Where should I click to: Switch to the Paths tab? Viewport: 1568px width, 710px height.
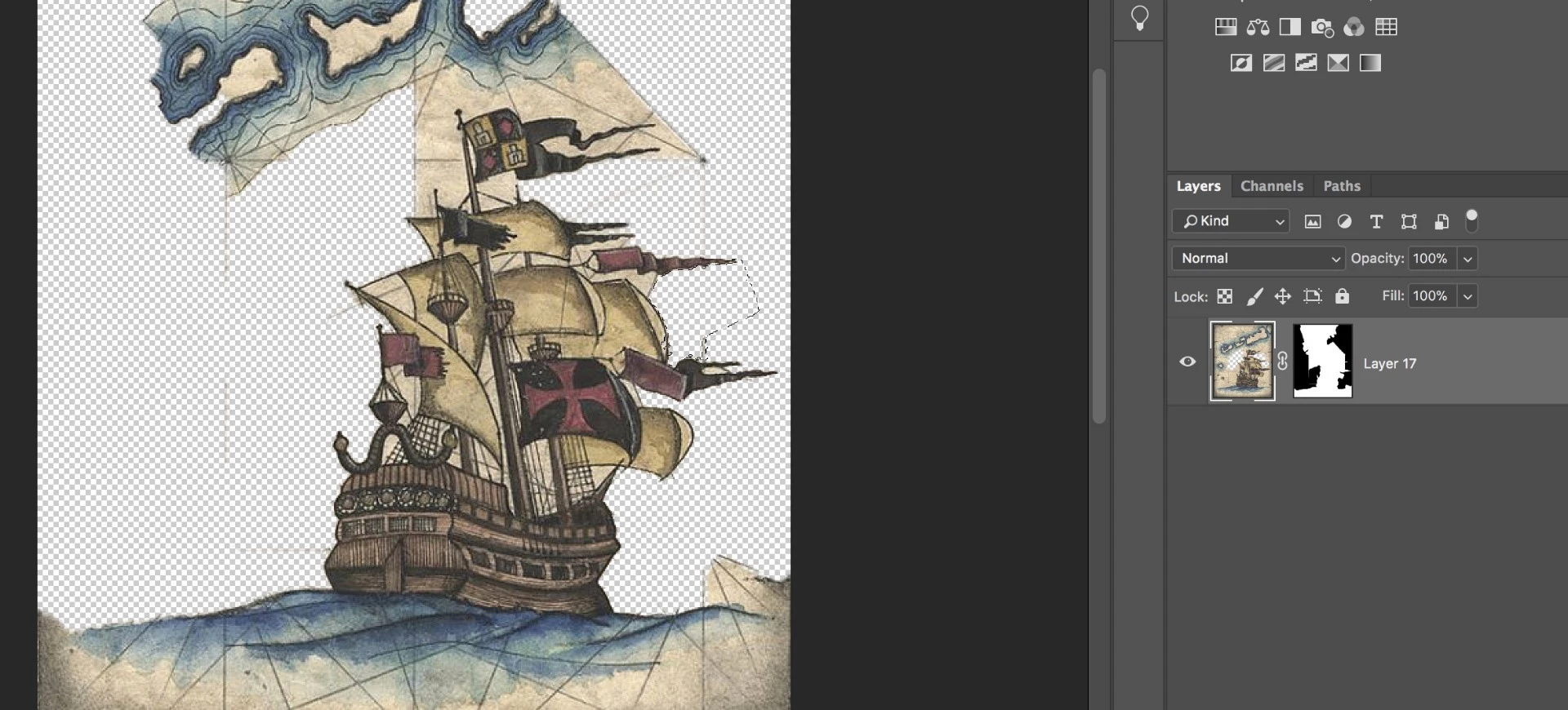(x=1342, y=186)
